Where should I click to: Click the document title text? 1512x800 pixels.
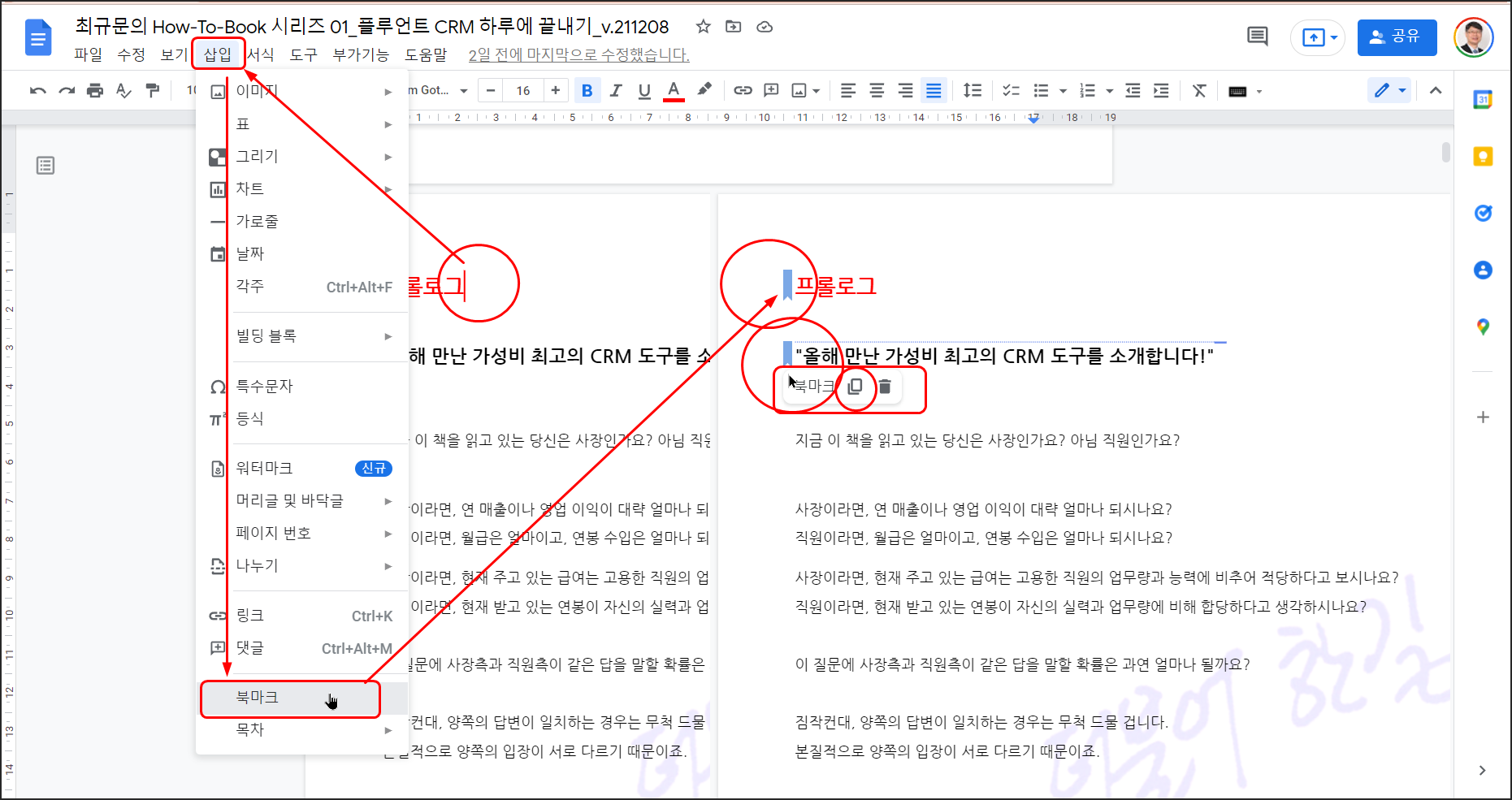pos(372,27)
